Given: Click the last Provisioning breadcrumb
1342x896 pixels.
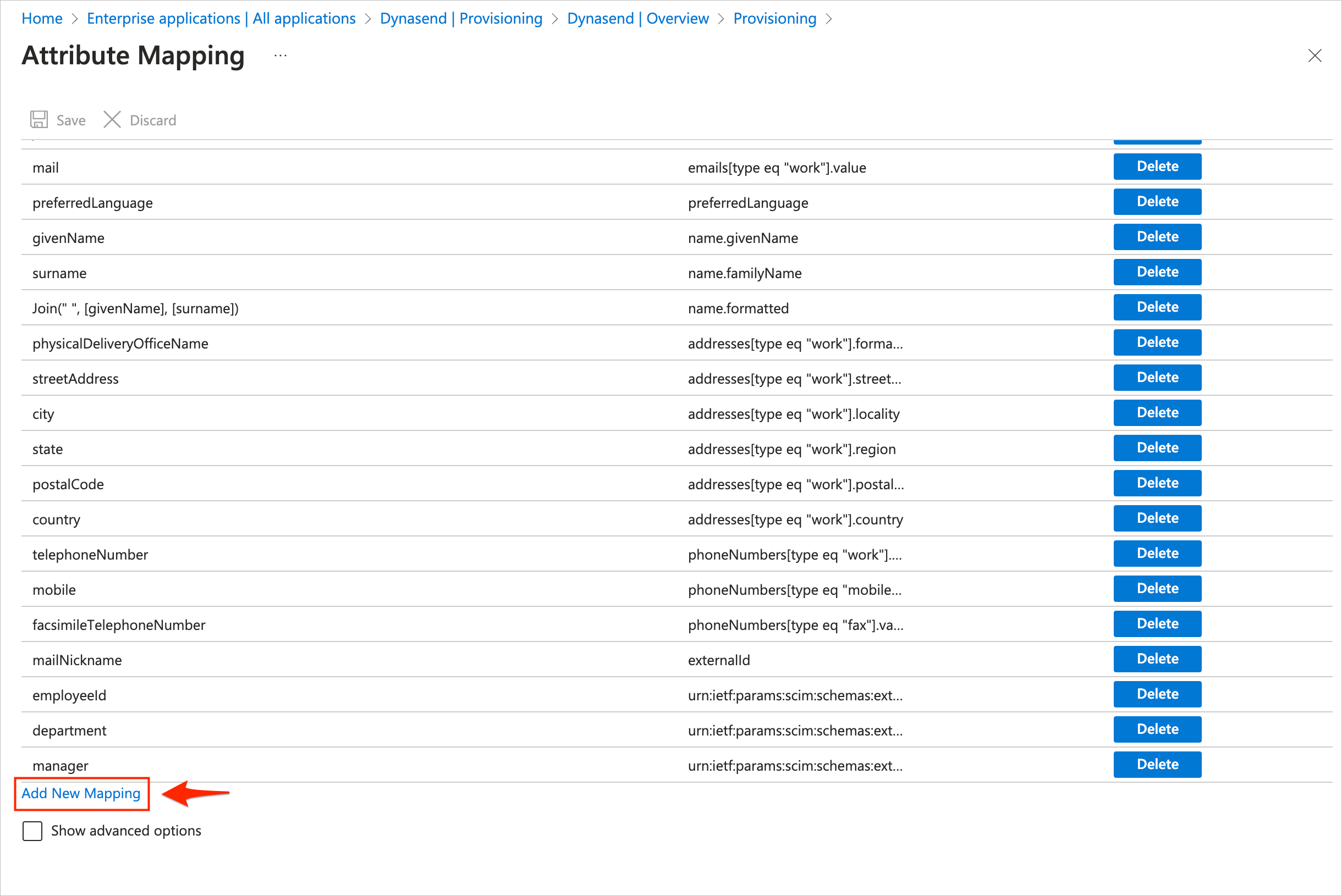Looking at the screenshot, I should 774,18.
